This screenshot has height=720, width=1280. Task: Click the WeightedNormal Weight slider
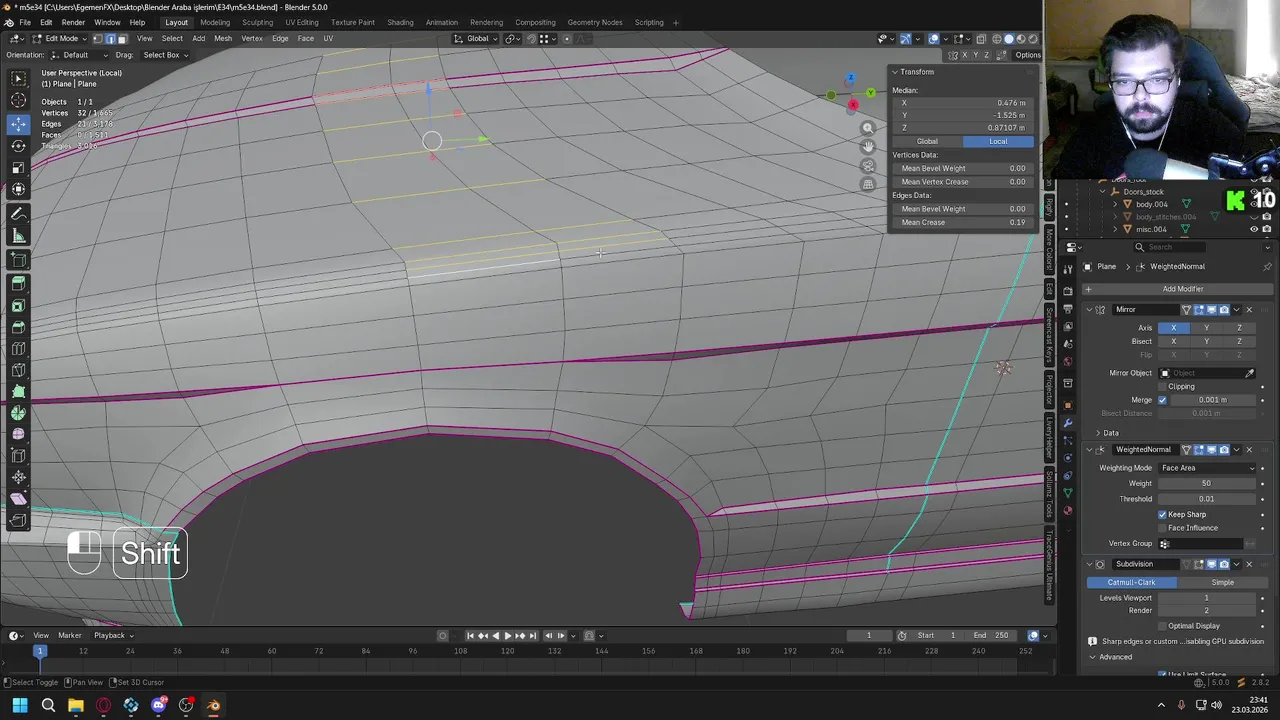pyautogui.click(x=1206, y=484)
